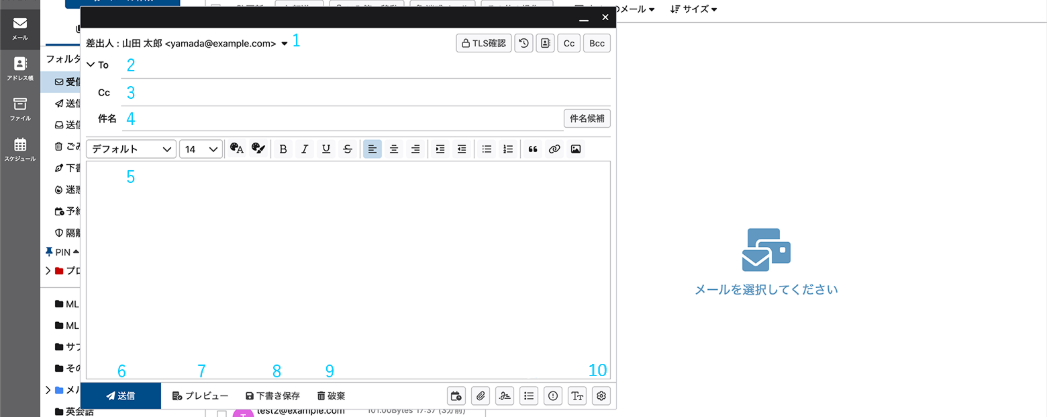Insert a signature using the signature icon
The width and height of the screenshot is (1047, 417).
pos(505,396)
